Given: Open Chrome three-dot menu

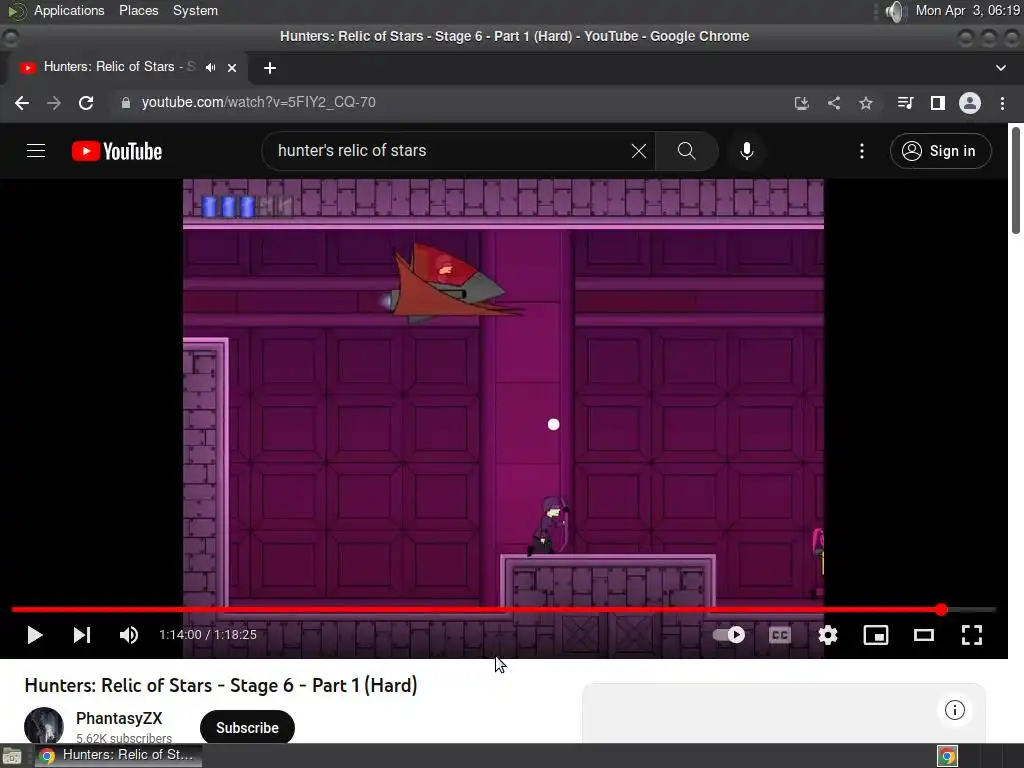Looking at the screenshot, I should point(1002,103).
